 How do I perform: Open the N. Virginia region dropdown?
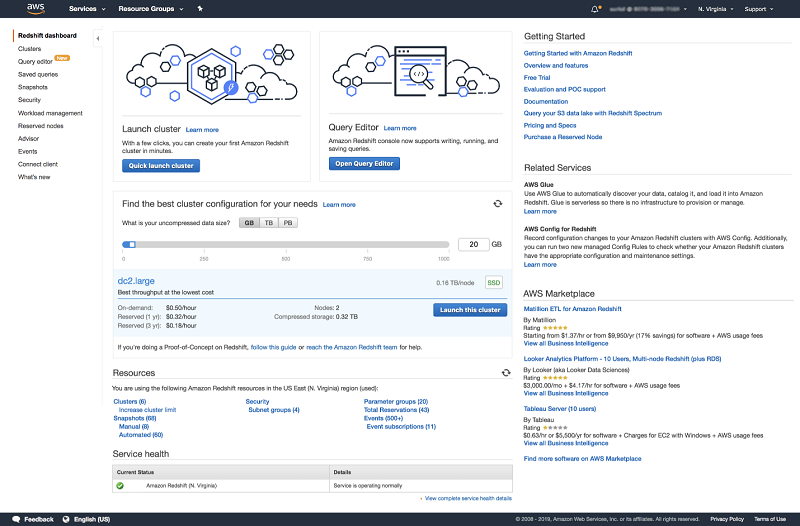click(x=716, y=9)
